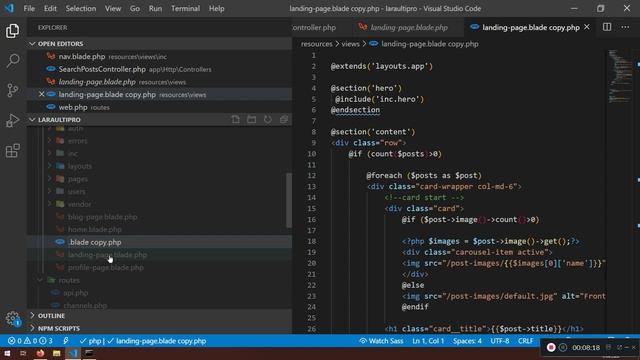Open web.php from Open Editors
Image resolution: width=640 pixels, height=360 pixels.
[73, 107]
